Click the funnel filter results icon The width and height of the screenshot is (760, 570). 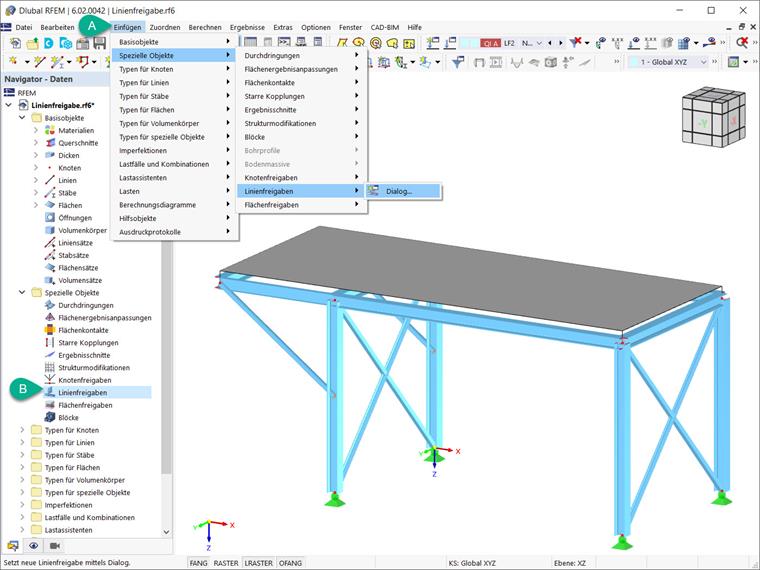458,62
